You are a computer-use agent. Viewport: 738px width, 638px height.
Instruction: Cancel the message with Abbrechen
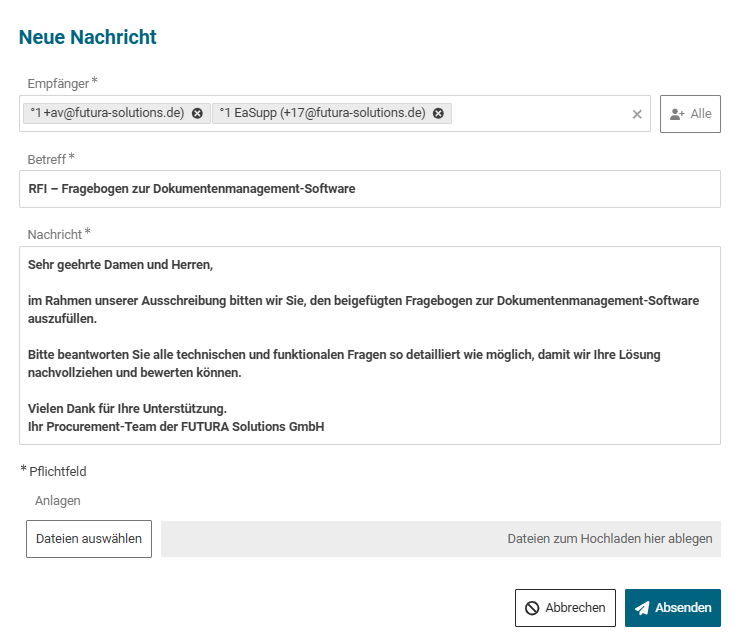(565, 608)
